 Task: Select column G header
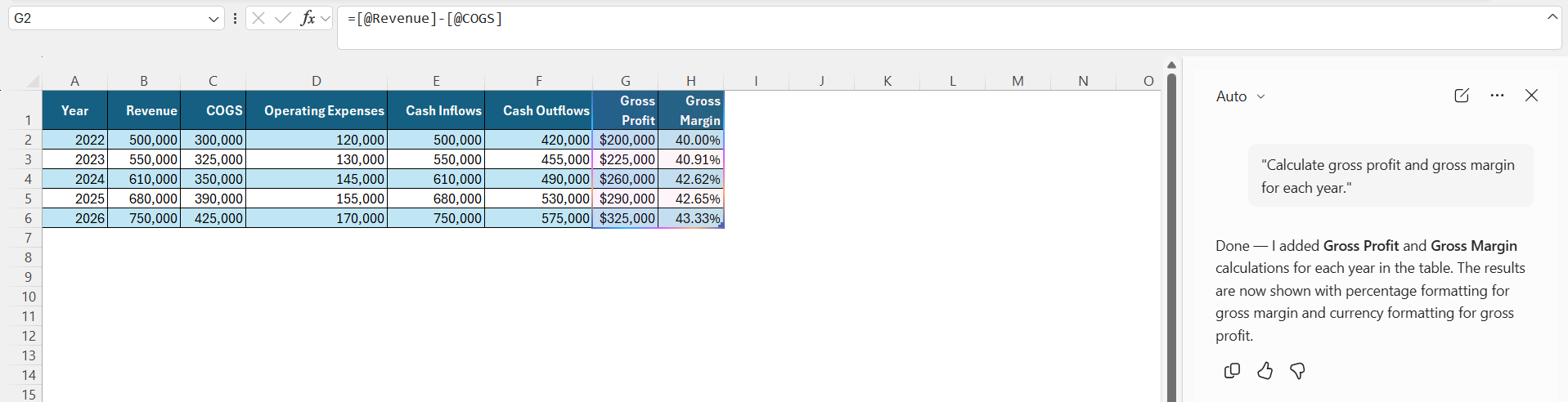626,81
